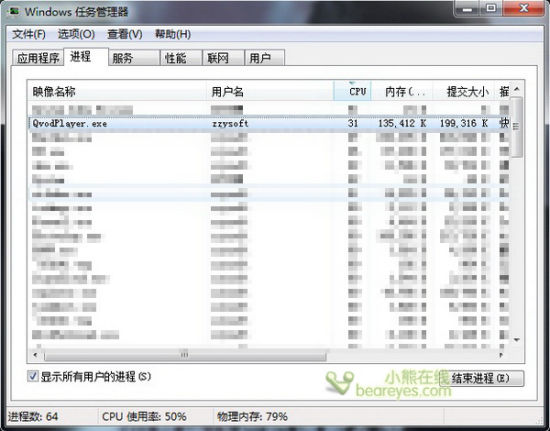Click the list's vertical scrollbar up arrow
This screenshot has width=550, height=431.
pos(517,90)
